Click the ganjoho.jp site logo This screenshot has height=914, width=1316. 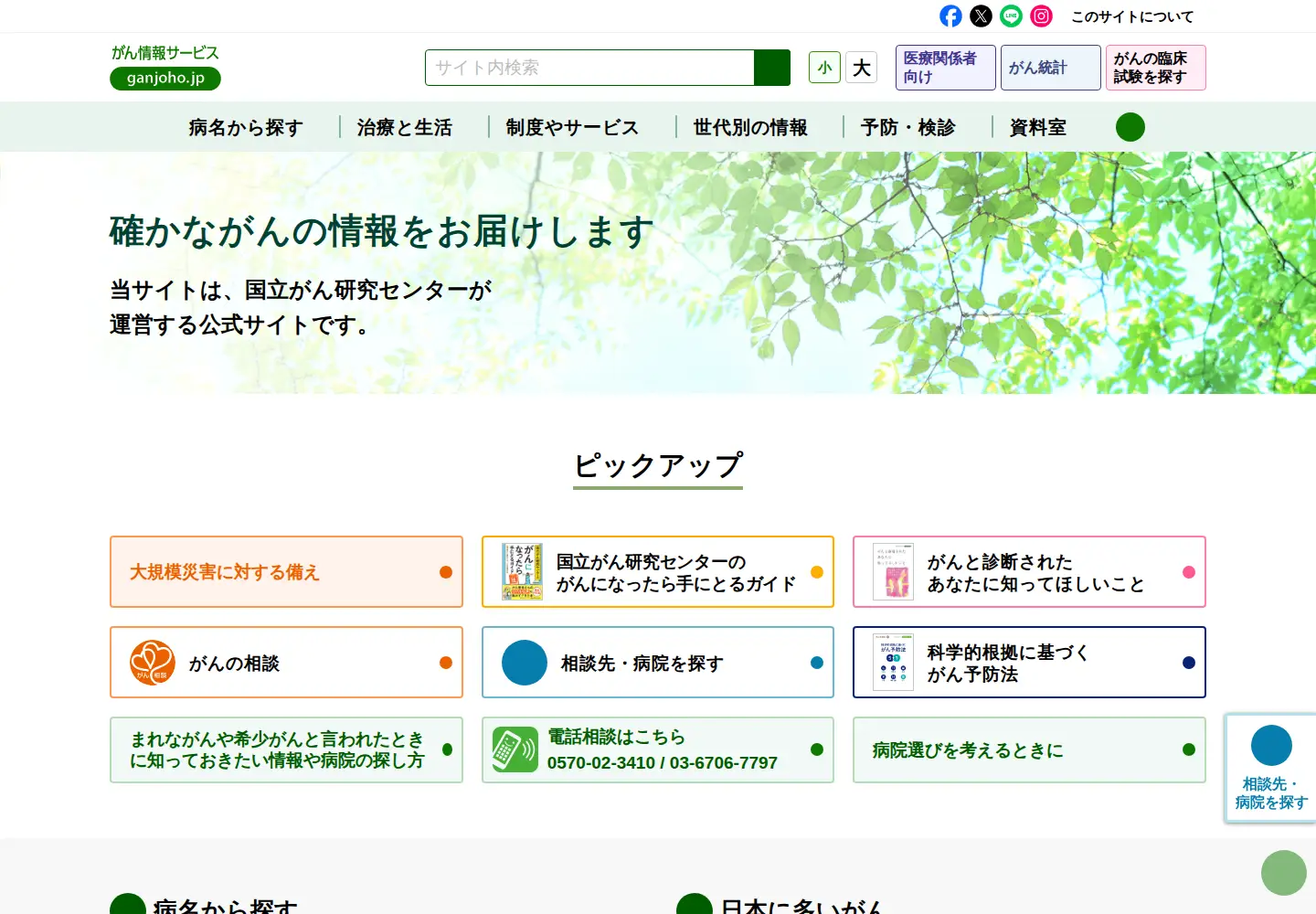pyautogui.click(x=165, y=68)
